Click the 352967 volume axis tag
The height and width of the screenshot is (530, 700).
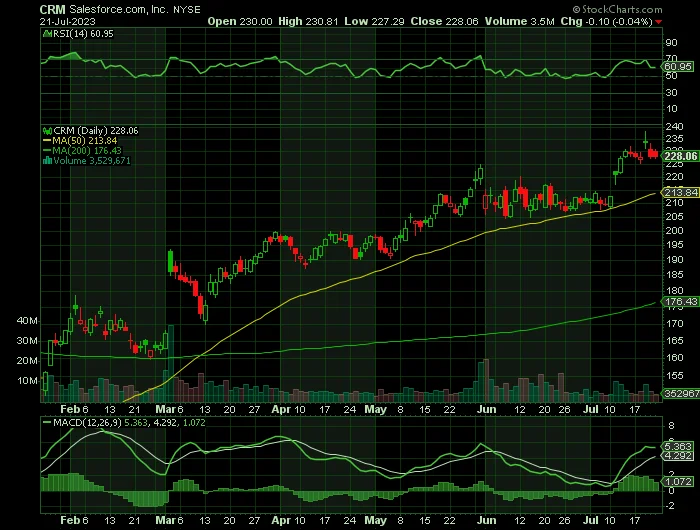point(679,394)
